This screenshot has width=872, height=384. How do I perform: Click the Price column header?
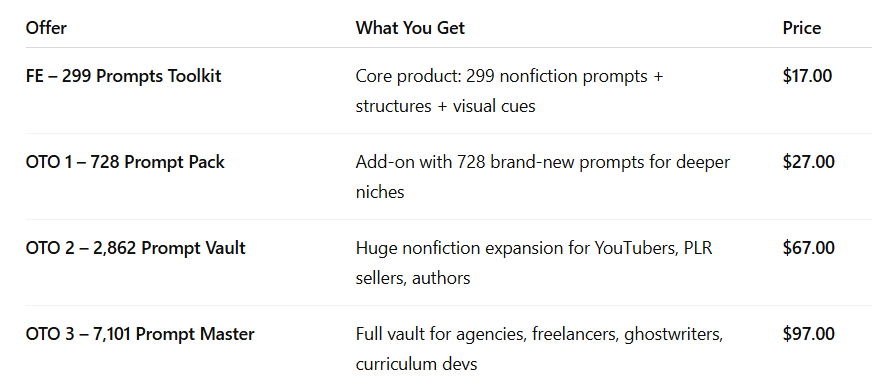click(801, 28)
